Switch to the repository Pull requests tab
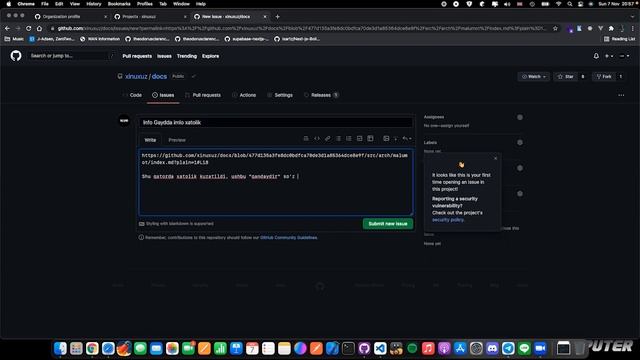Viewport: 640px width, 360px height. click(x=203, y=95)
